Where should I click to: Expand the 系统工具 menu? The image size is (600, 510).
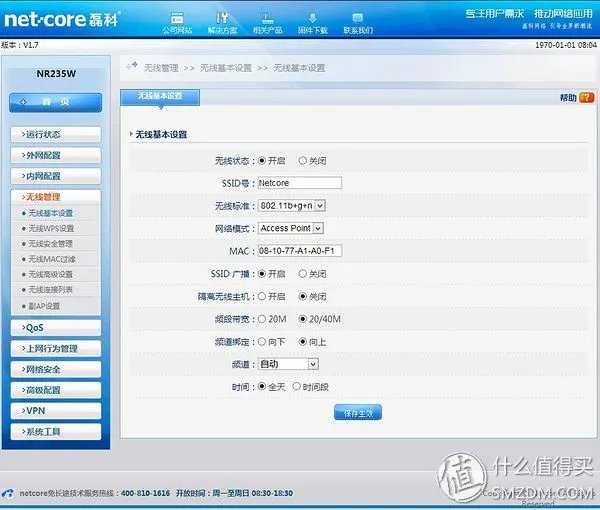click(x=56, y=432)
